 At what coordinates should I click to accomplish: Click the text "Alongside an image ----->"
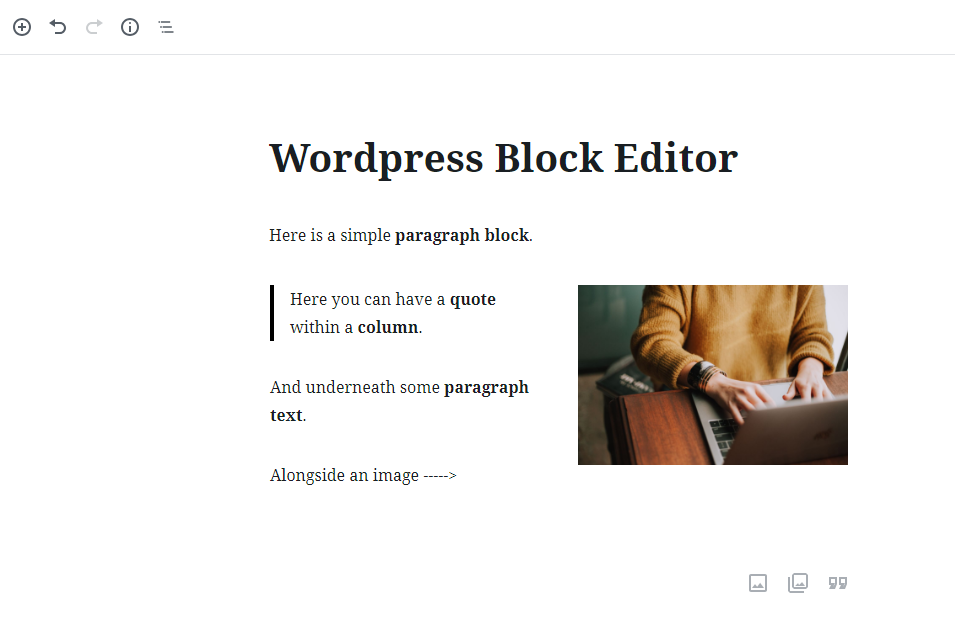point(363,475)
